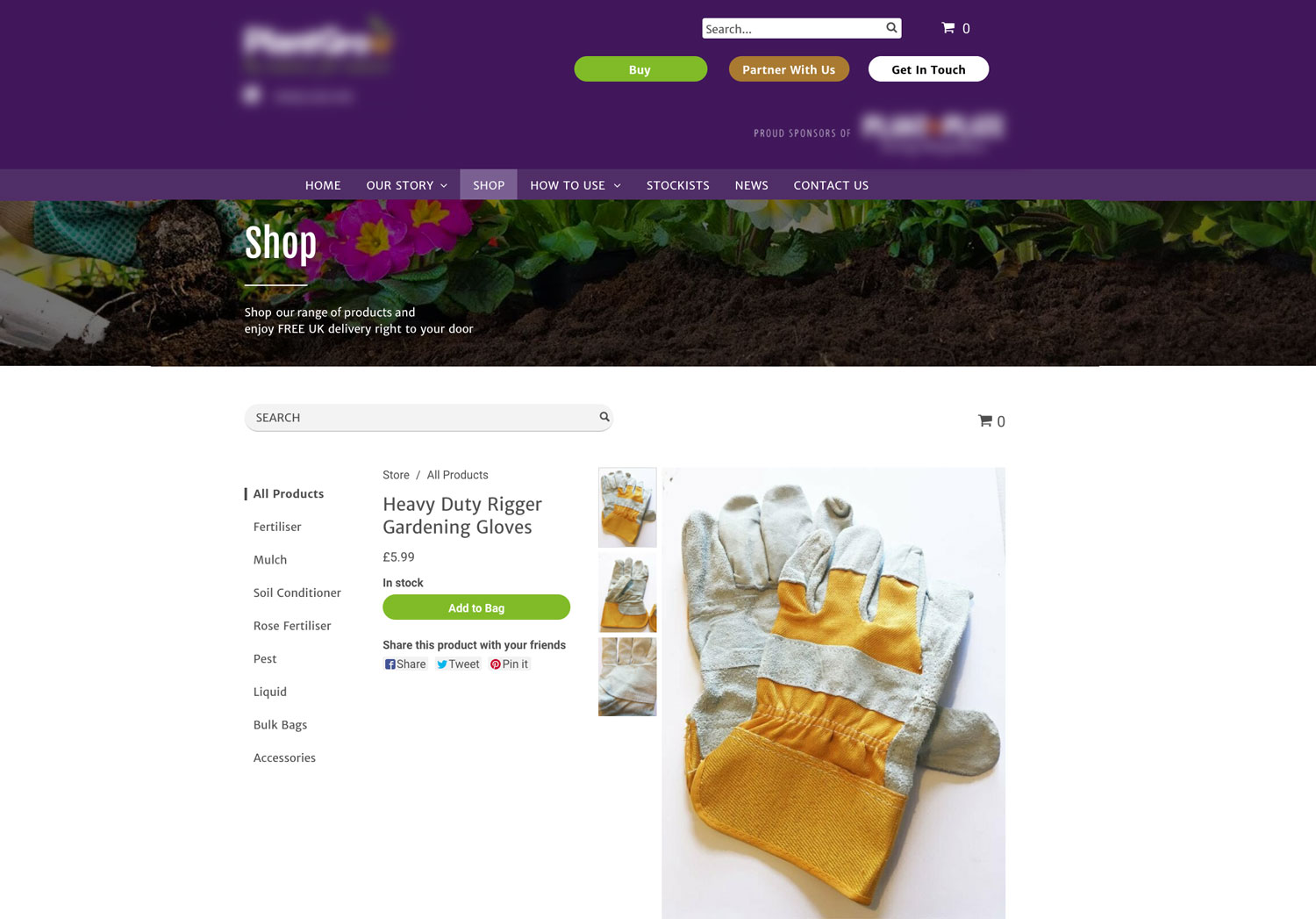The image size is (1316, 919).
Task: Open the Rose Fertiliser category
Action: click(x=292, y=626)
